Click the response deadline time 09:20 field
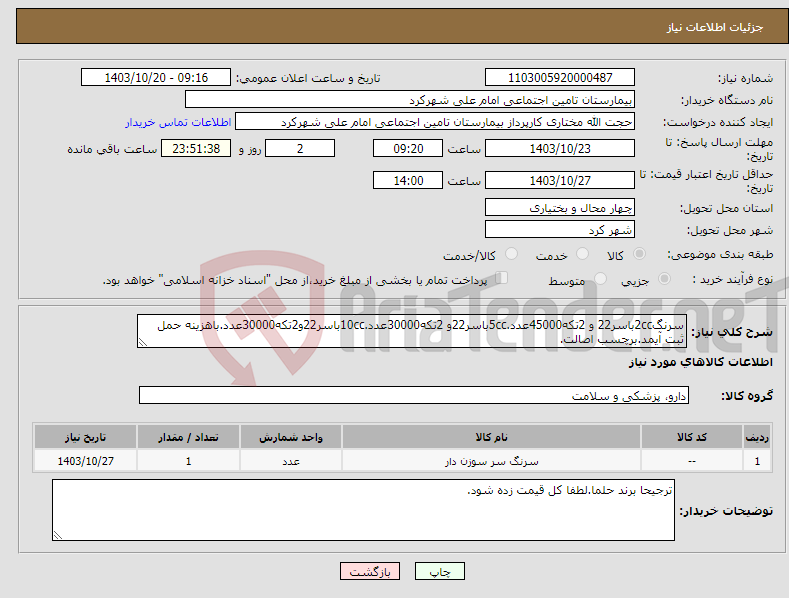Image resolution: width=789 pixels, height=598 pixels. click(408, 148)
